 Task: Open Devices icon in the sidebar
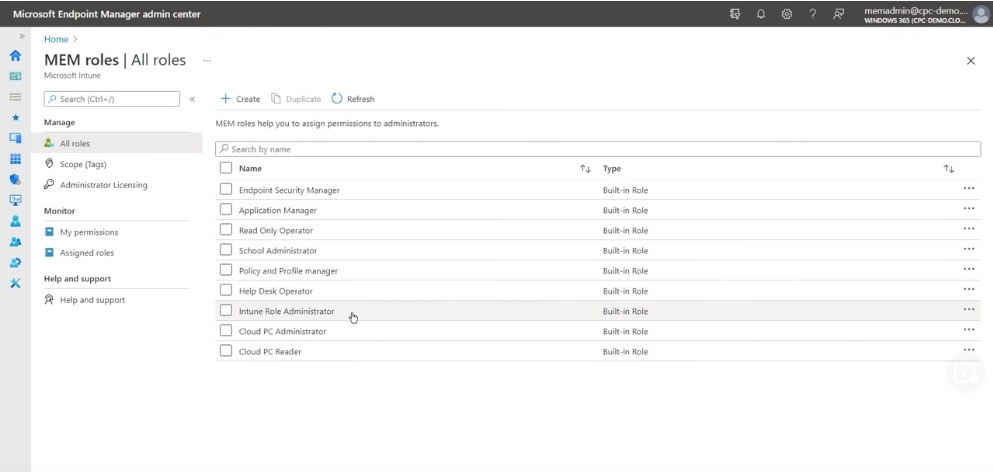click(15, 138)
